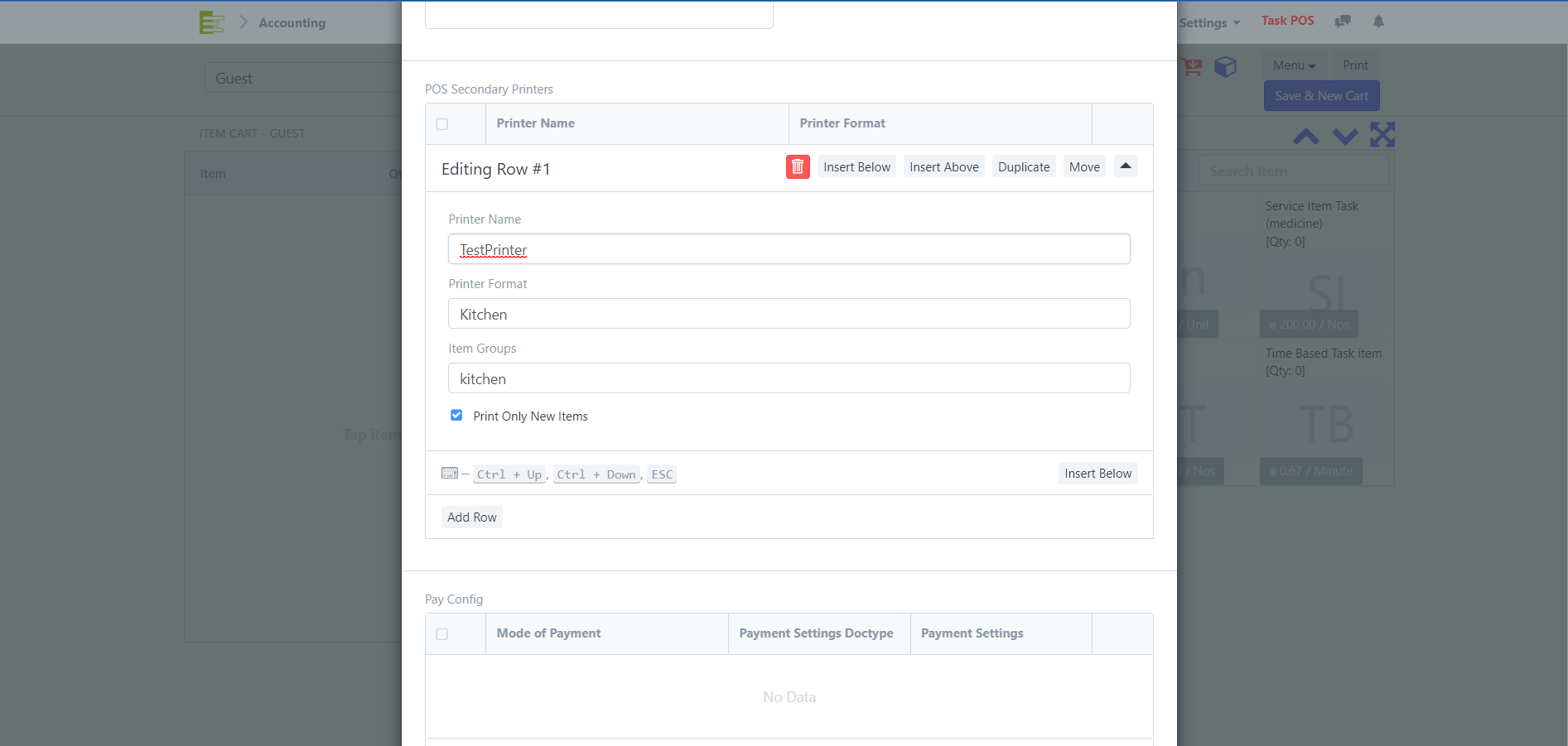1568x746 pixels.
Task: Click the Search Item field
Action: point(1293,171)
